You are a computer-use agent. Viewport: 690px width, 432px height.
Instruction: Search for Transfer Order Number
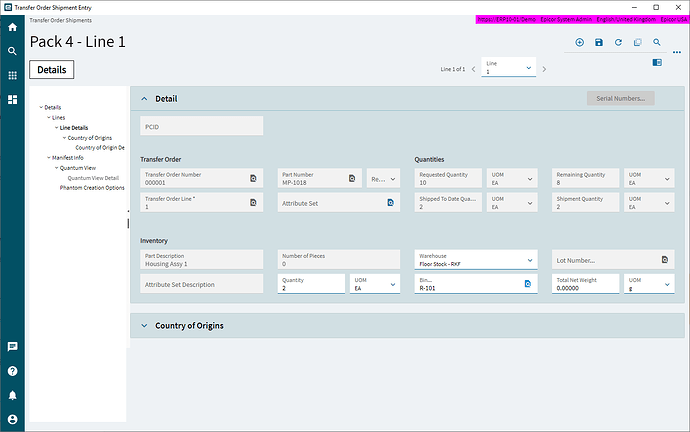coord(253,178)
